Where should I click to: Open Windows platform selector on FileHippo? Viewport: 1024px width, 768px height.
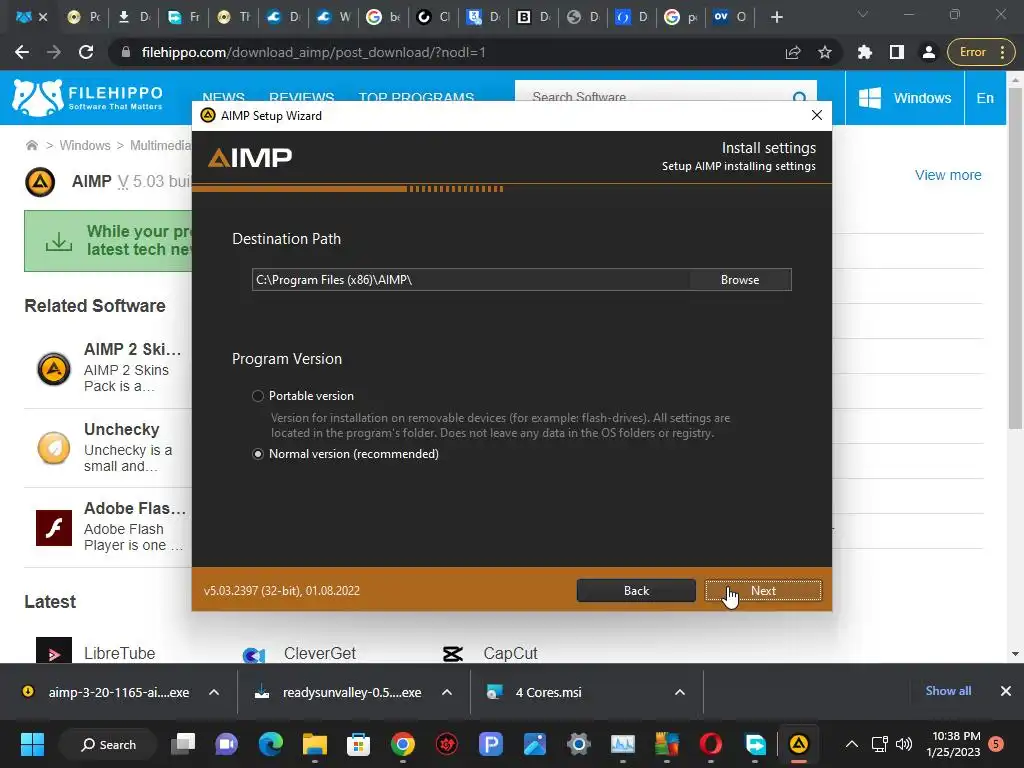click(905, 98)
